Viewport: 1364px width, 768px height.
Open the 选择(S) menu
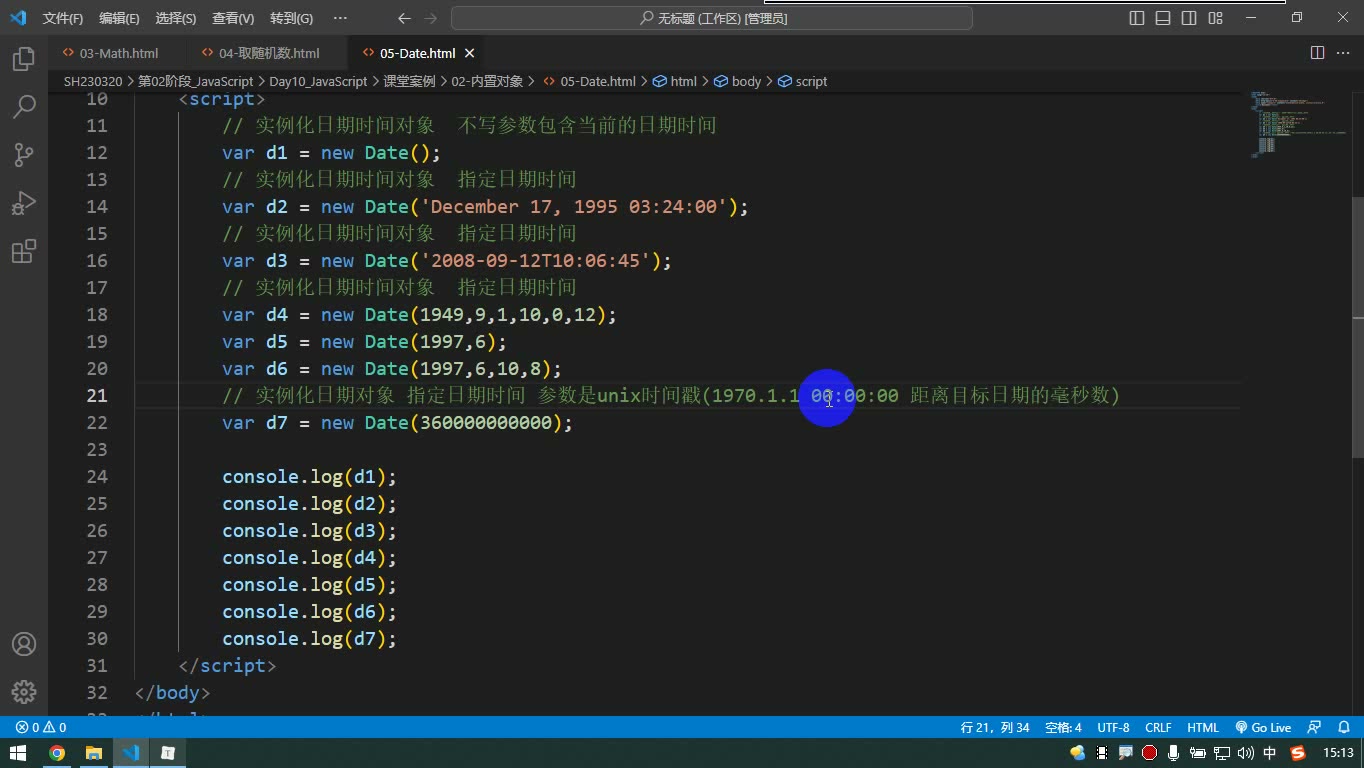click(x=176, y=18)
